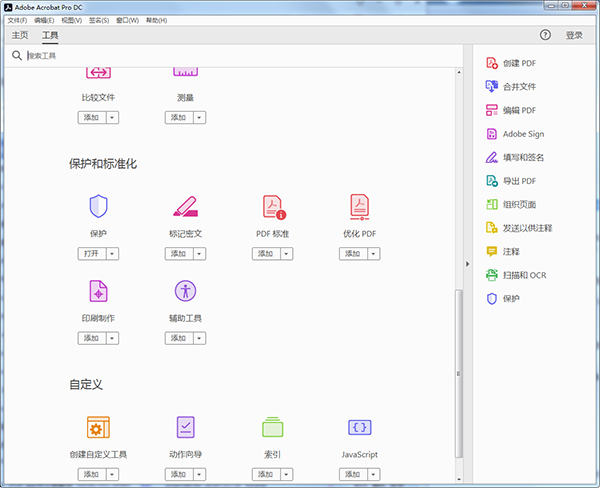Open 保护 shortcut in the right panel
The image size is (600, 488).
coord(503,299)
